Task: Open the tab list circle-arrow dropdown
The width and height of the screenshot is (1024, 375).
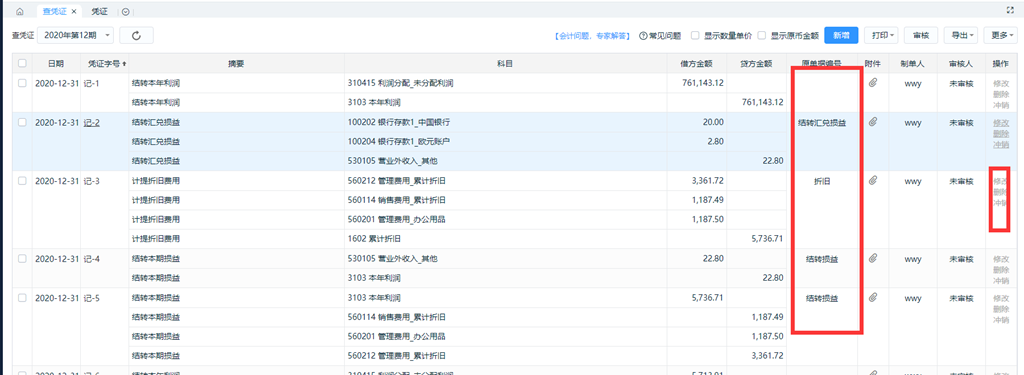Action: point(125,12)
